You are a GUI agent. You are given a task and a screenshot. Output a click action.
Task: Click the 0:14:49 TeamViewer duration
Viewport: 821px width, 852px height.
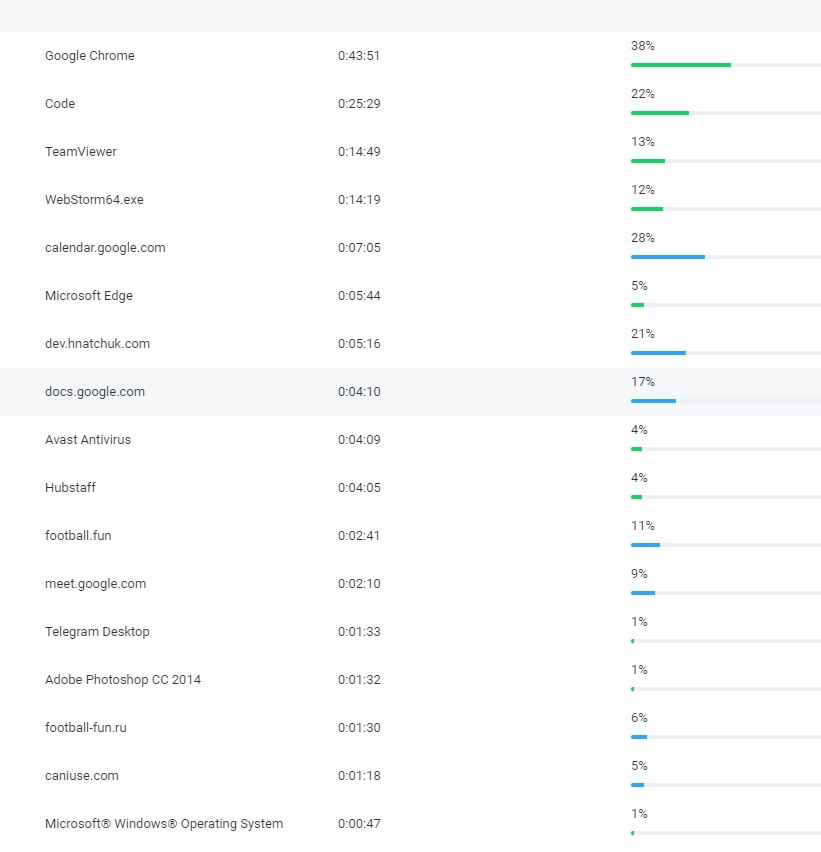click(359, 152)
